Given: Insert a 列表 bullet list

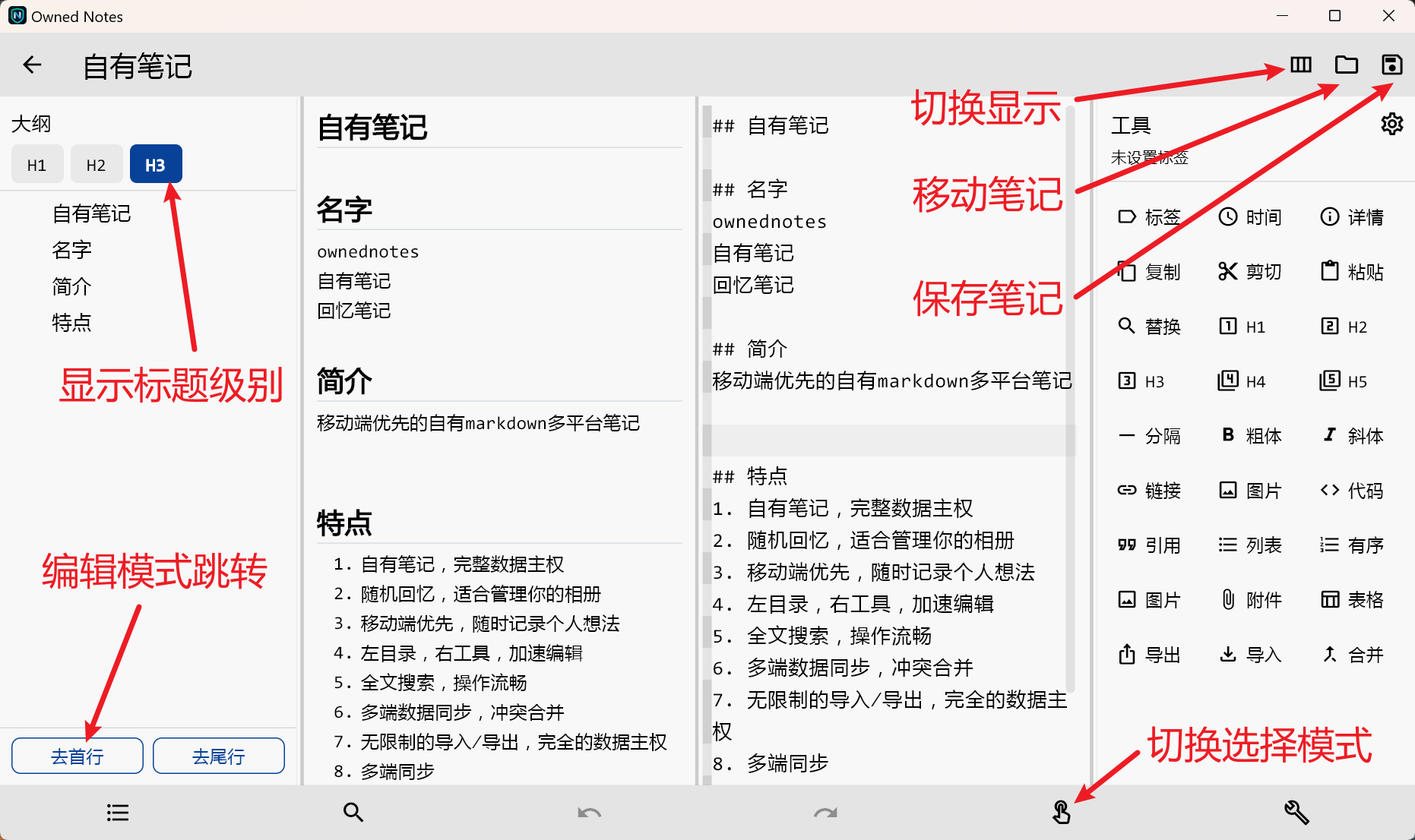Looking at the screenshot, I should point(1250,545).
